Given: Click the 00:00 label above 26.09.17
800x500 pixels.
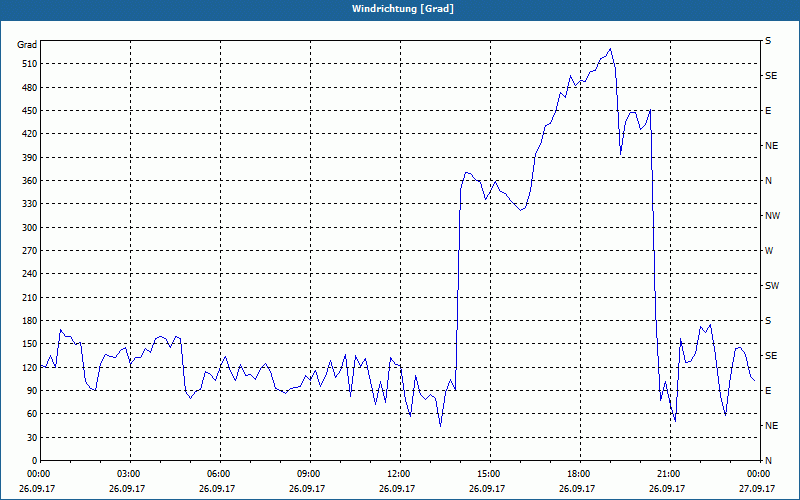Looking at the screenshot, I should coord(37,474).
